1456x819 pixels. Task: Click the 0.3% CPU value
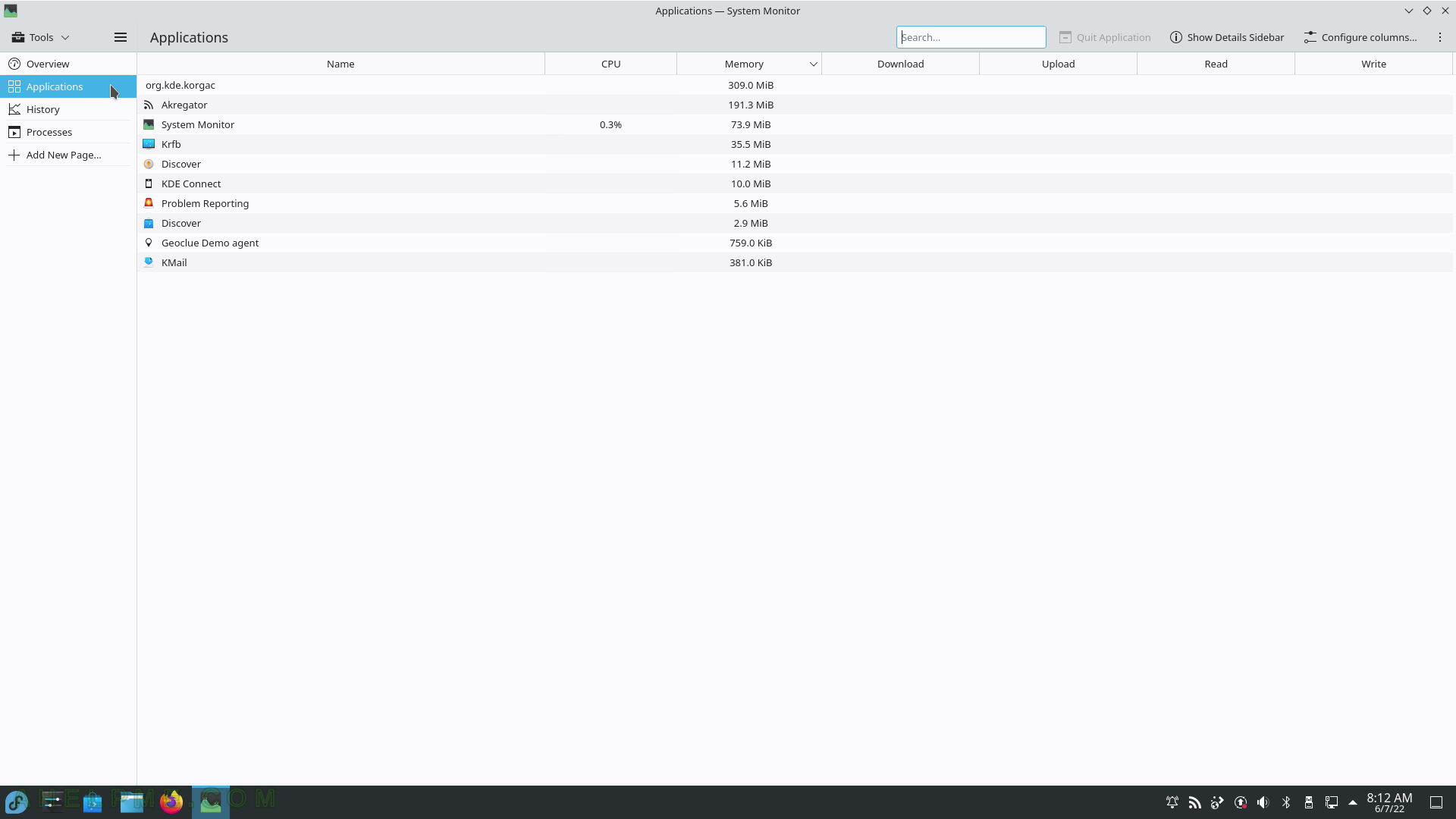pos(610,124)
